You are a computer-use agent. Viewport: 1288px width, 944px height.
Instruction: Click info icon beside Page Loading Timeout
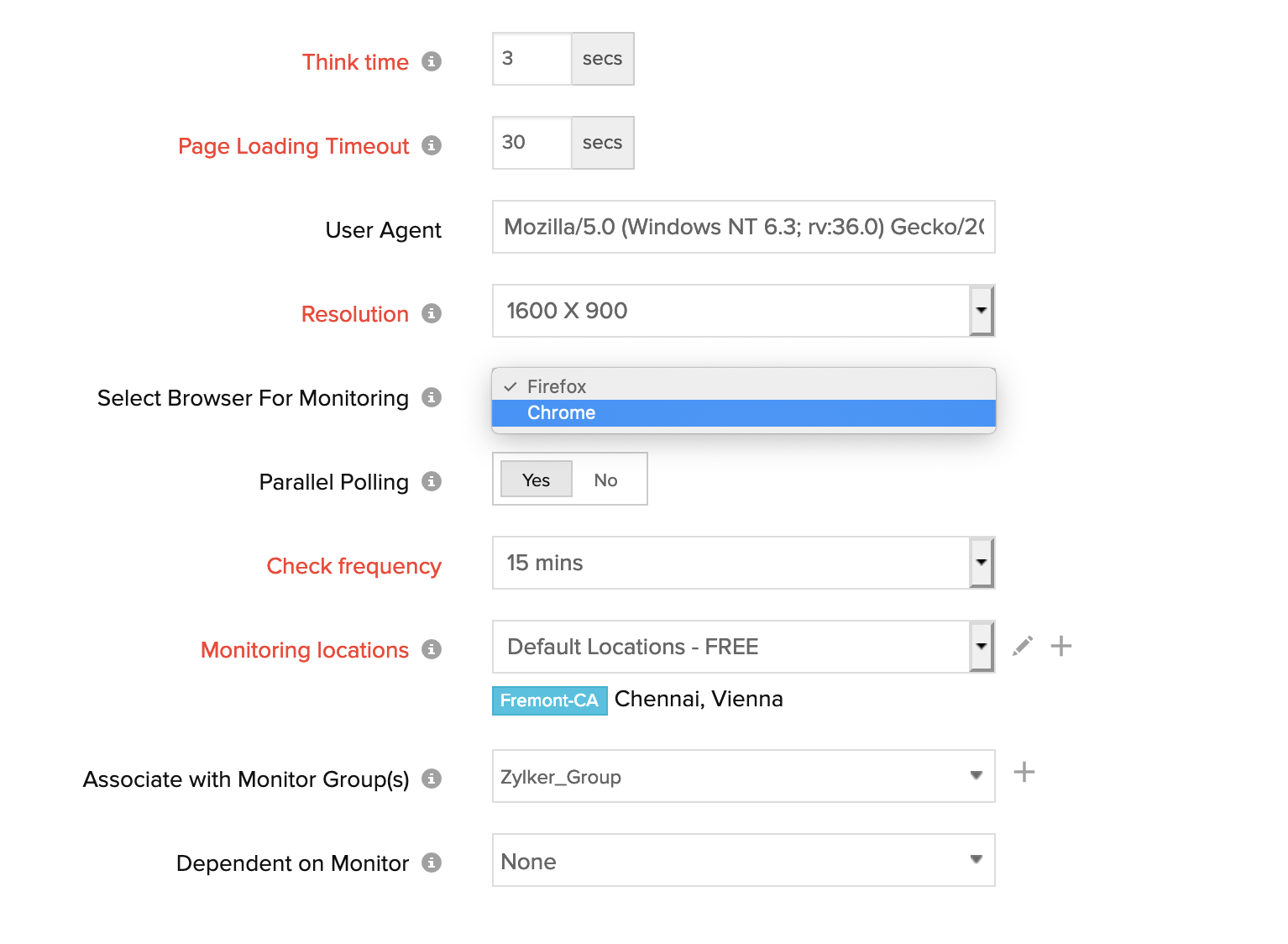point(432,145)
